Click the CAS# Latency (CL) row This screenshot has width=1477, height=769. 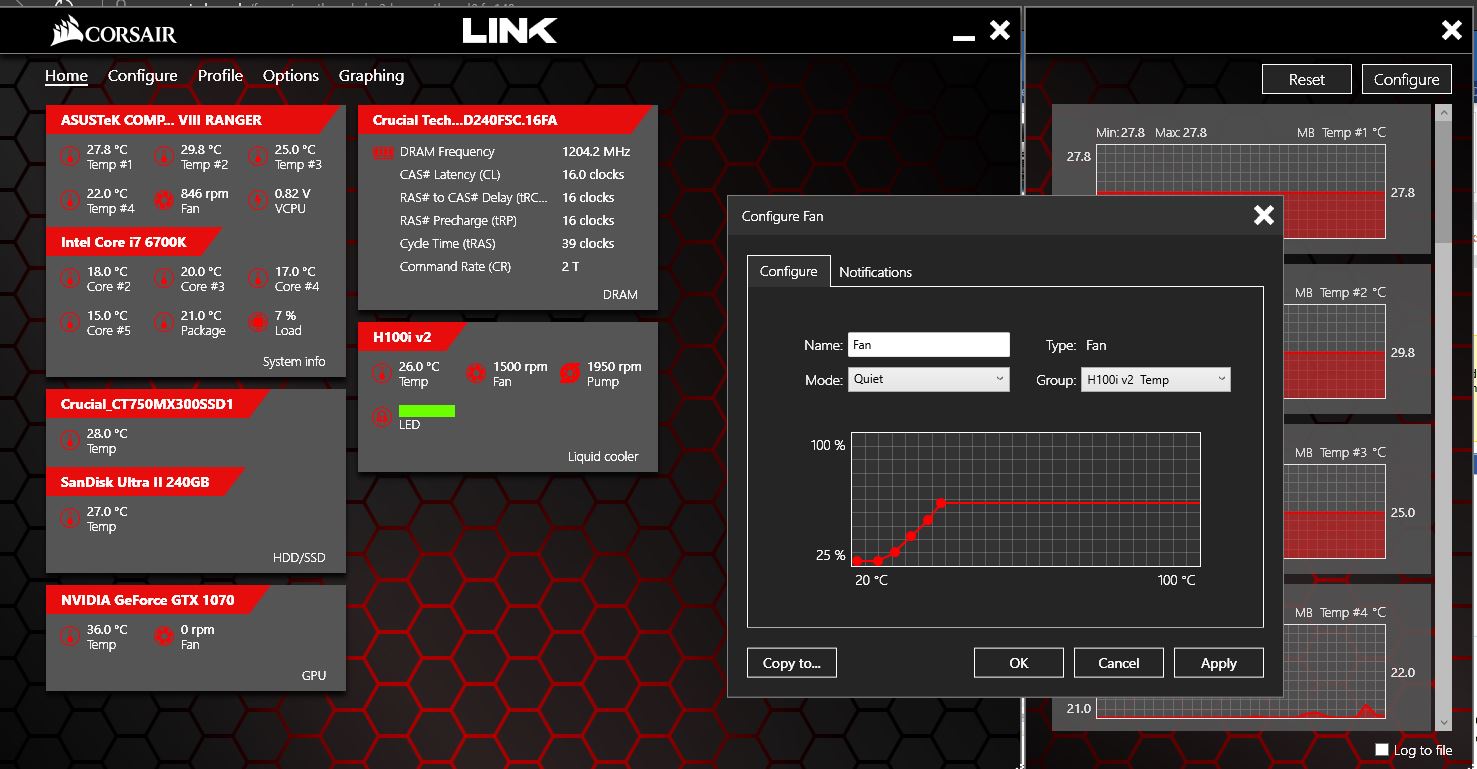(x=506, y=175)
